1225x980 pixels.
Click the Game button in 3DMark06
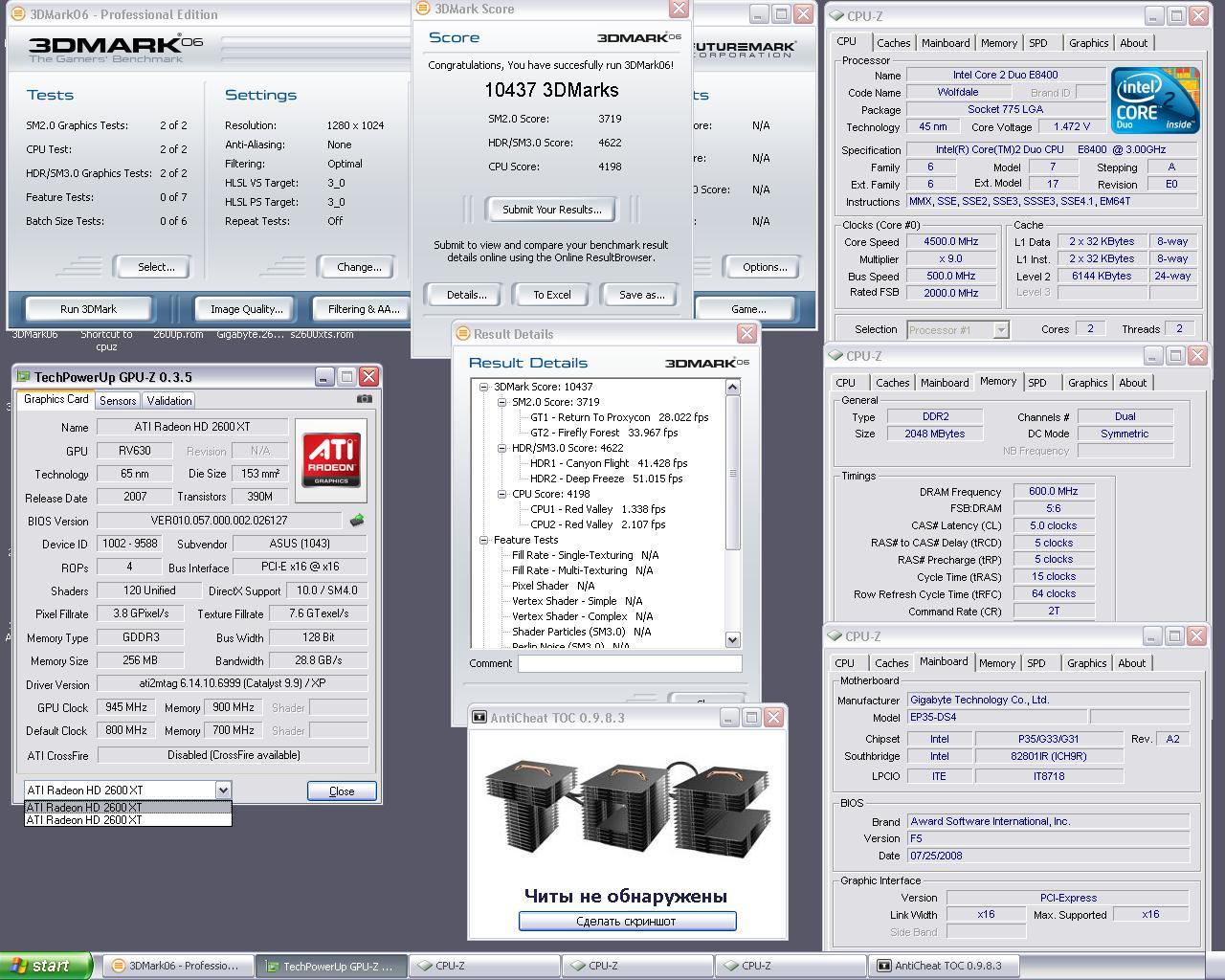coord(747,309)
